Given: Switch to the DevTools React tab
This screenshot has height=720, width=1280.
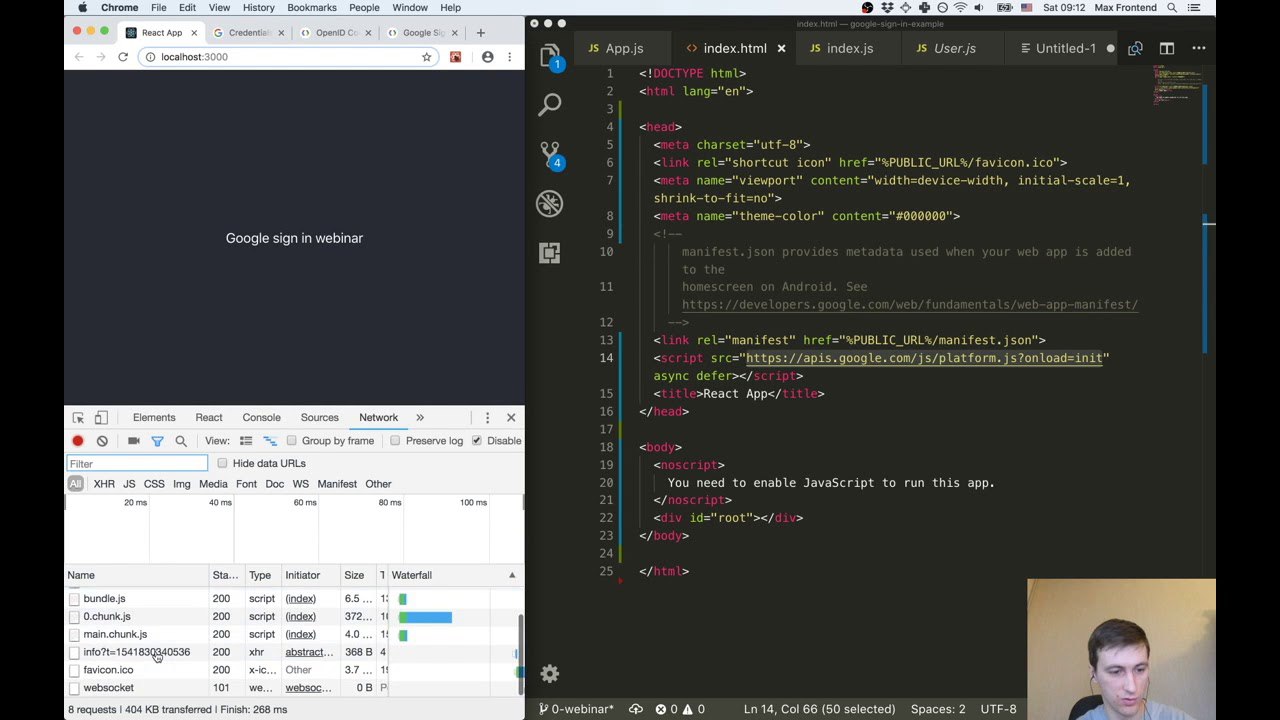Looking at the screenshot, I should [209, 418].
